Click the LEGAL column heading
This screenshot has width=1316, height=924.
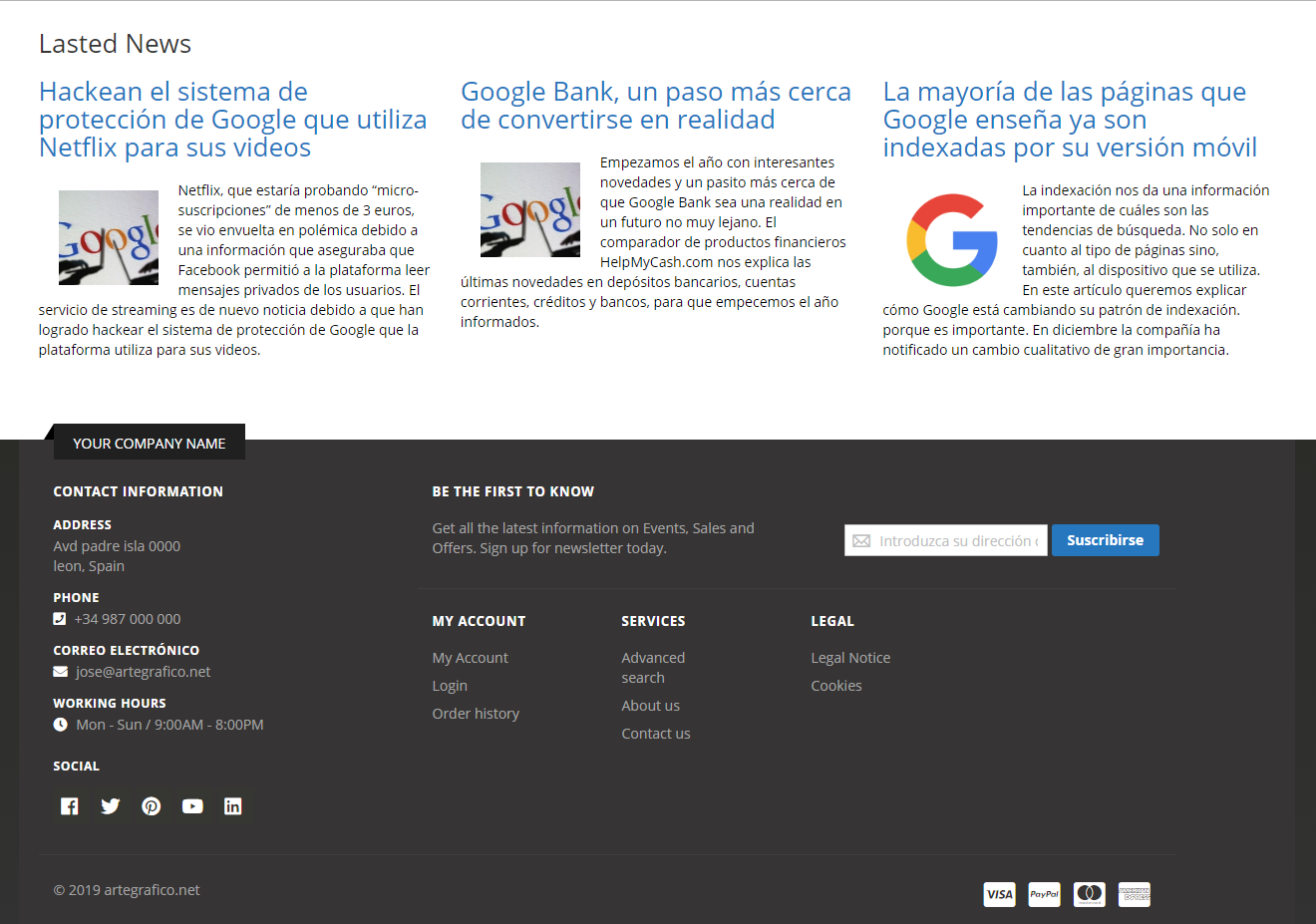(x=832, y=621)
